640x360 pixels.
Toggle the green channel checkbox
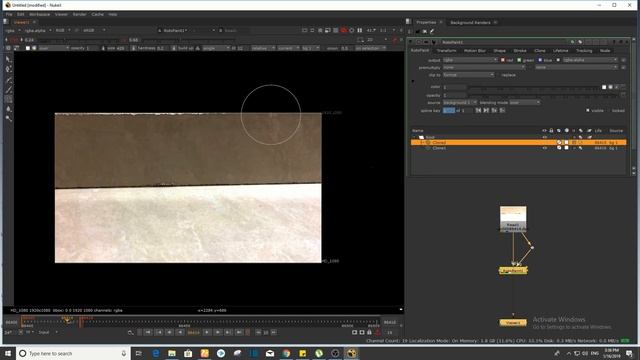(519, 60)
